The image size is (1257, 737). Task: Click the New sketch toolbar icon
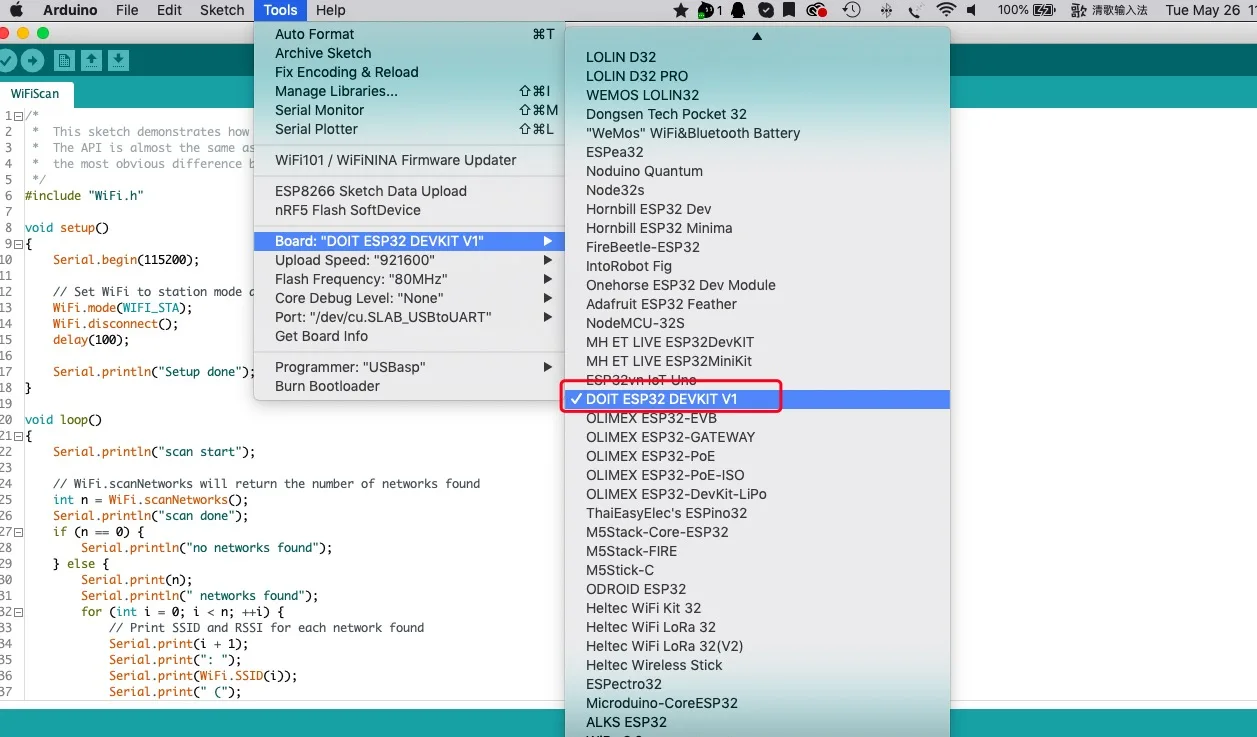click(65, 61)
